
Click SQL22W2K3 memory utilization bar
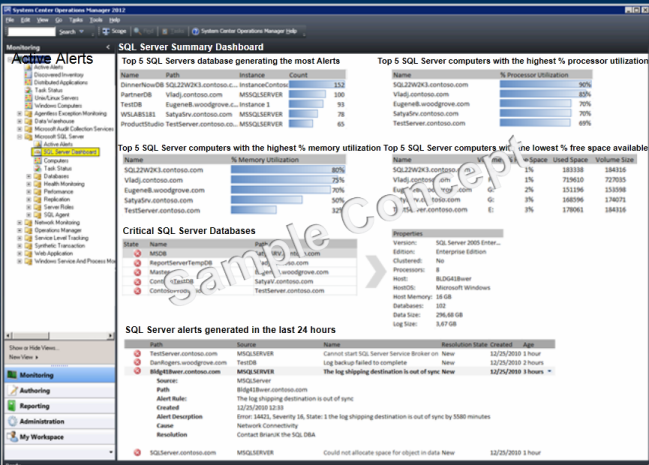[x=288, y=170]
